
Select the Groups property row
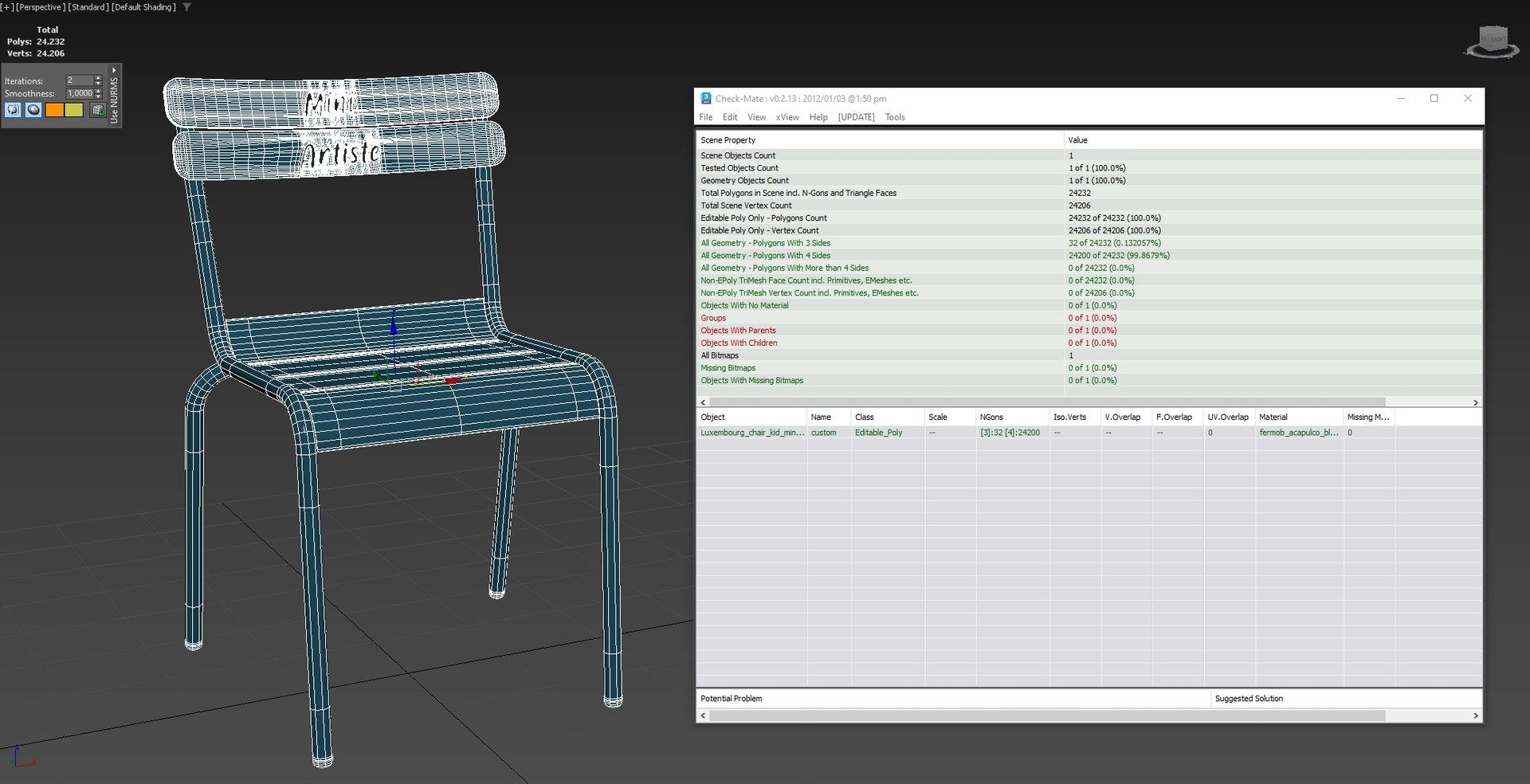pos(1089,318)
